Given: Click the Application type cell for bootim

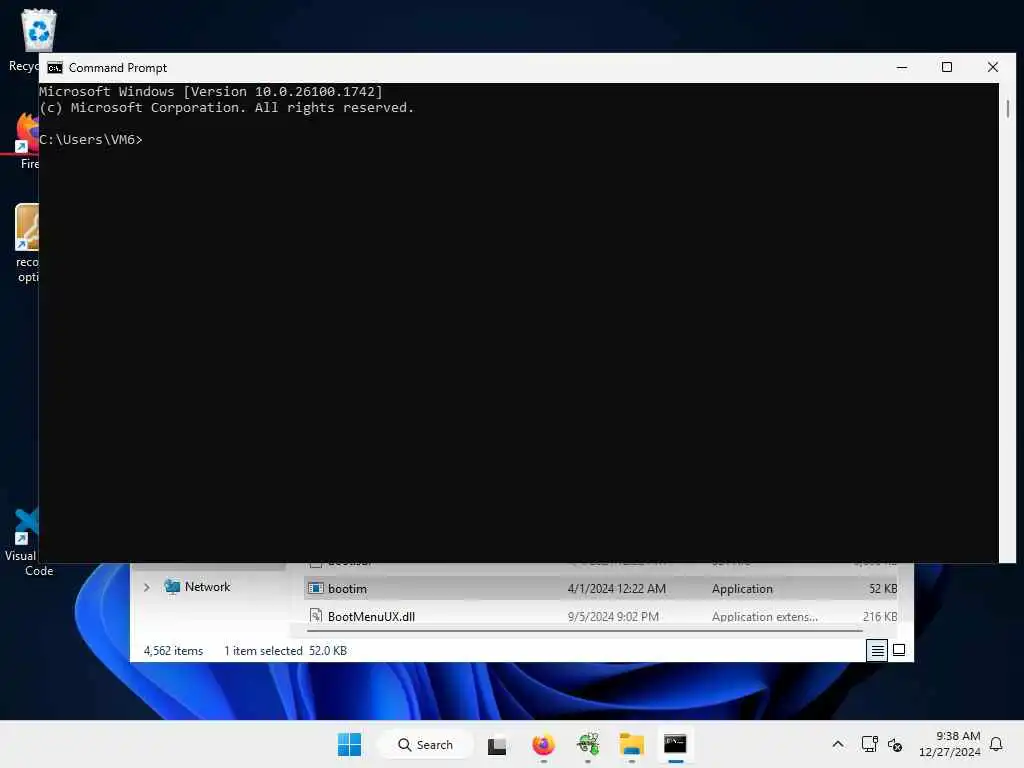Looking at the screenshot, I should tap(742, 588).
